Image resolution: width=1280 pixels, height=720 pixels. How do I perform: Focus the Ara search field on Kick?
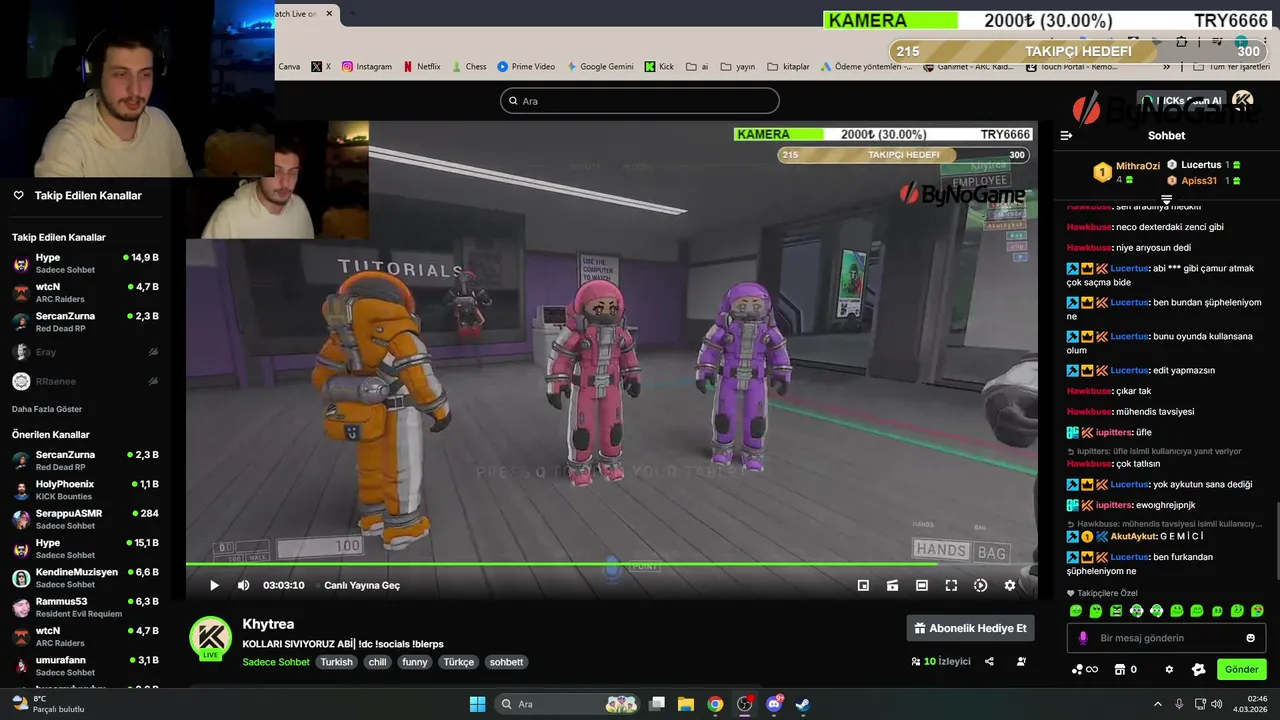pyautogui.click(x=640, y=101)
